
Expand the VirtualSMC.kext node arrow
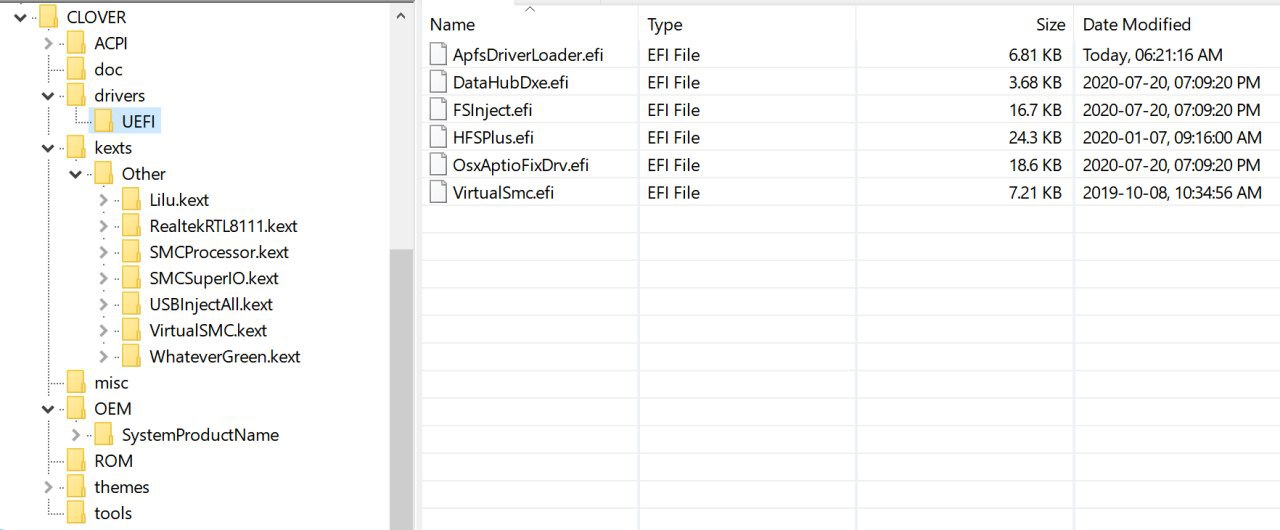click(103, 330)
